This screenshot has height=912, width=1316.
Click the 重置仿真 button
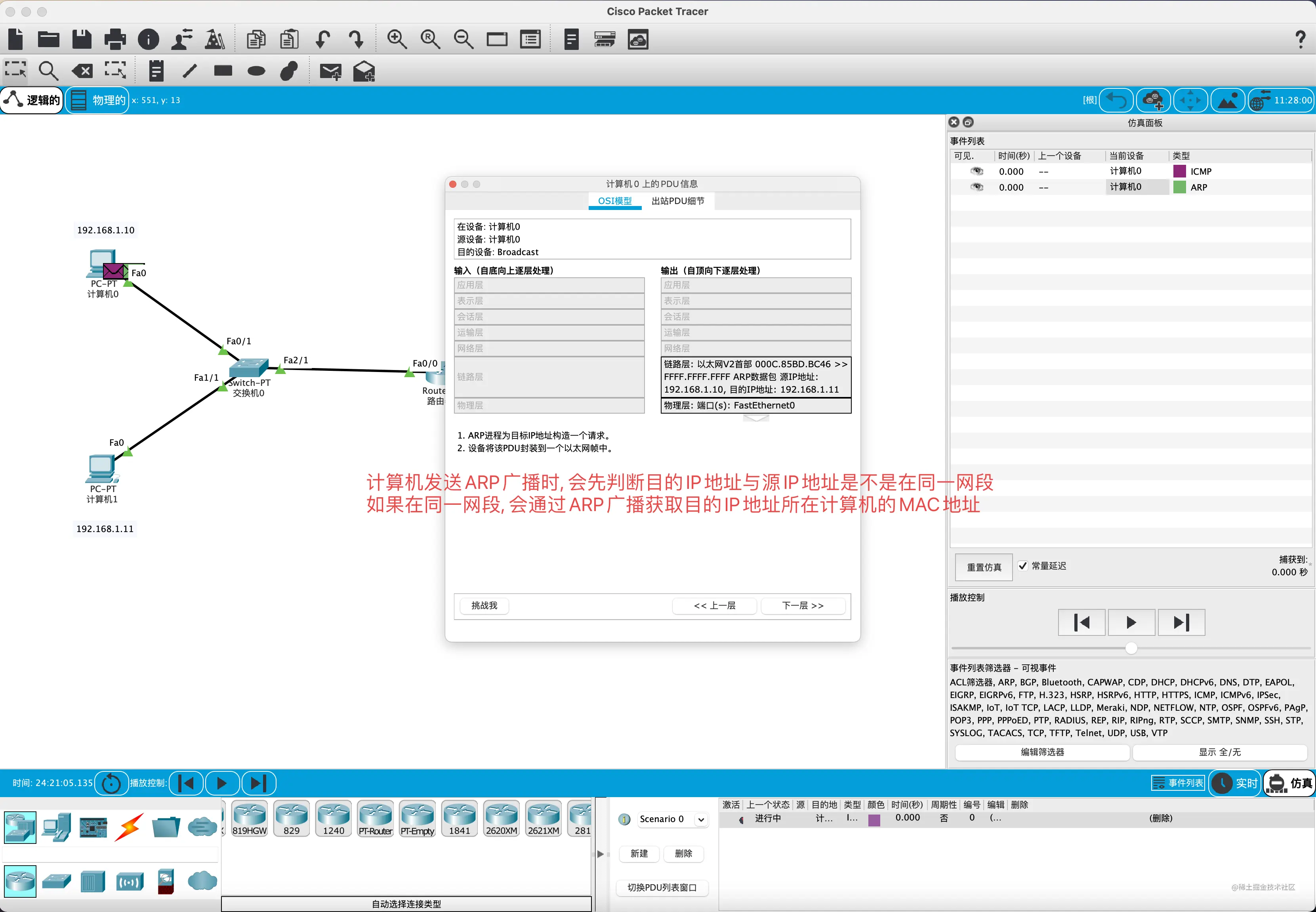[984, 567]
